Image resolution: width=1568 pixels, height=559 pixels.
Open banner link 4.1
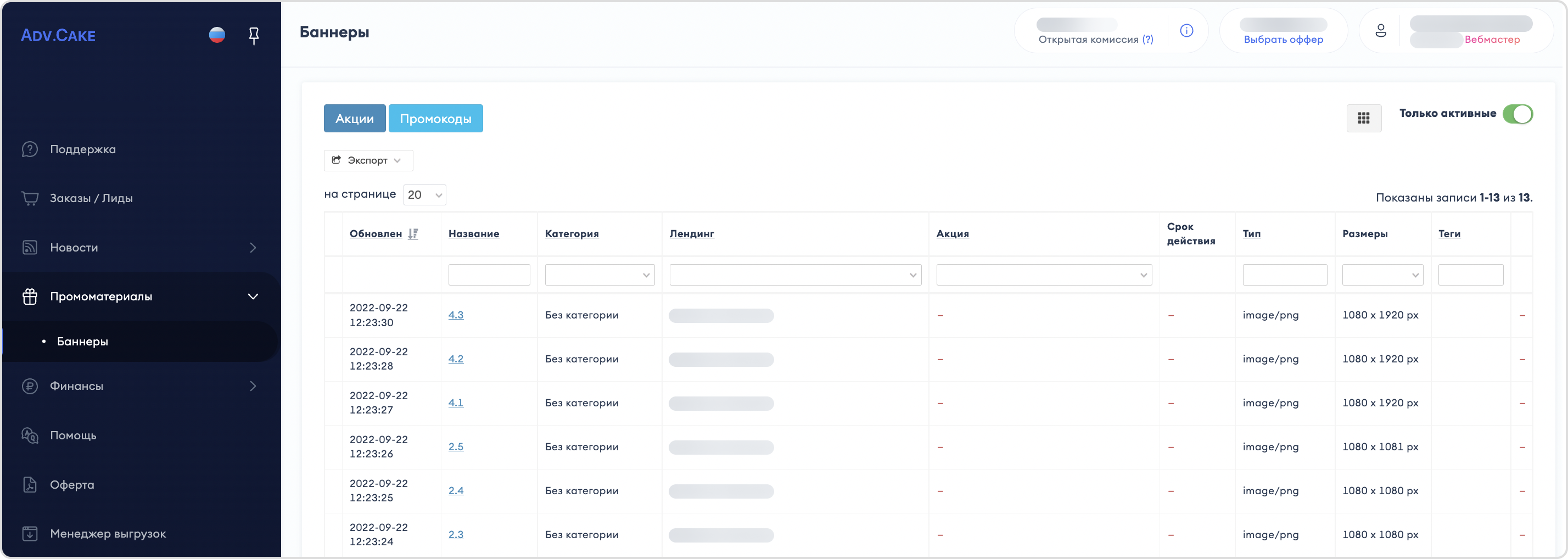[x=456, y=403]
